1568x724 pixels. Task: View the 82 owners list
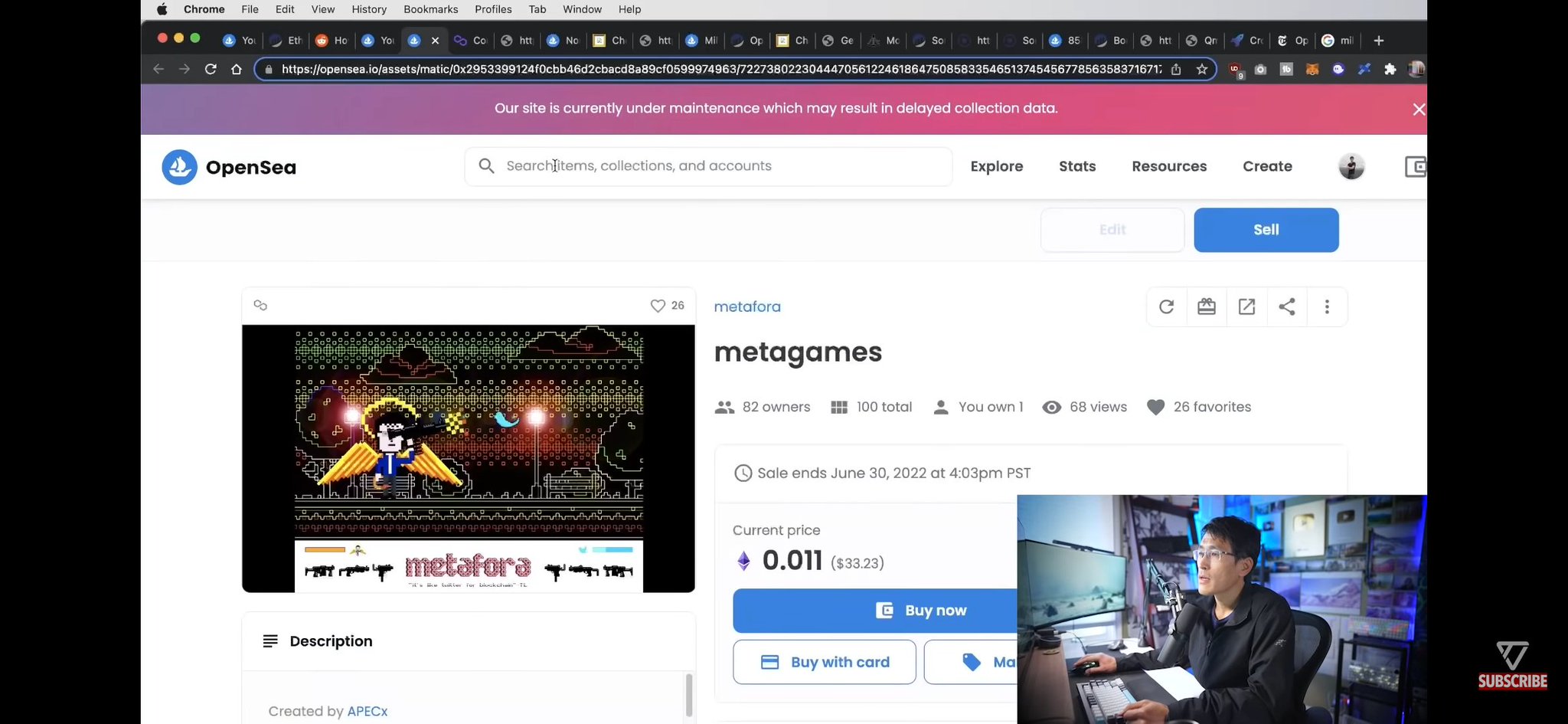click(763, 407)
